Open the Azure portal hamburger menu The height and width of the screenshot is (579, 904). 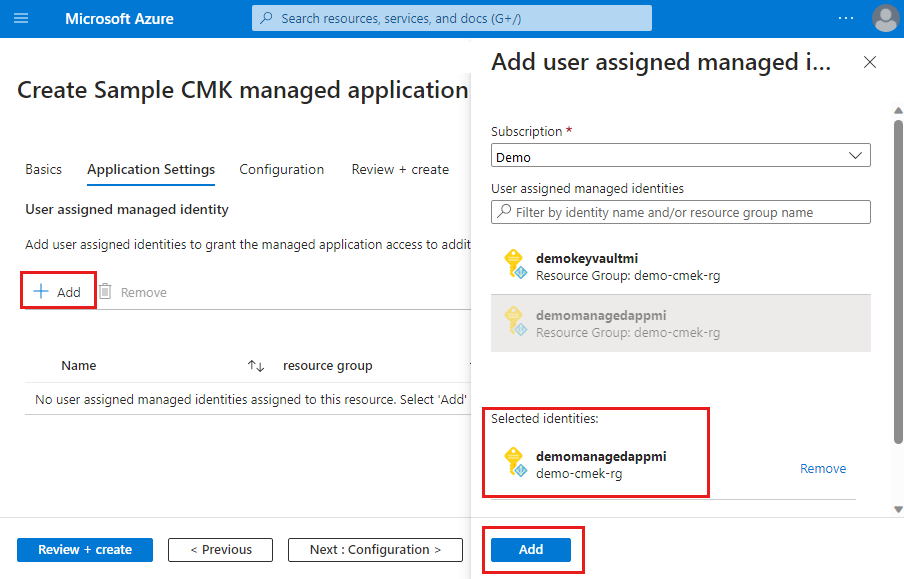pos(21,17)
